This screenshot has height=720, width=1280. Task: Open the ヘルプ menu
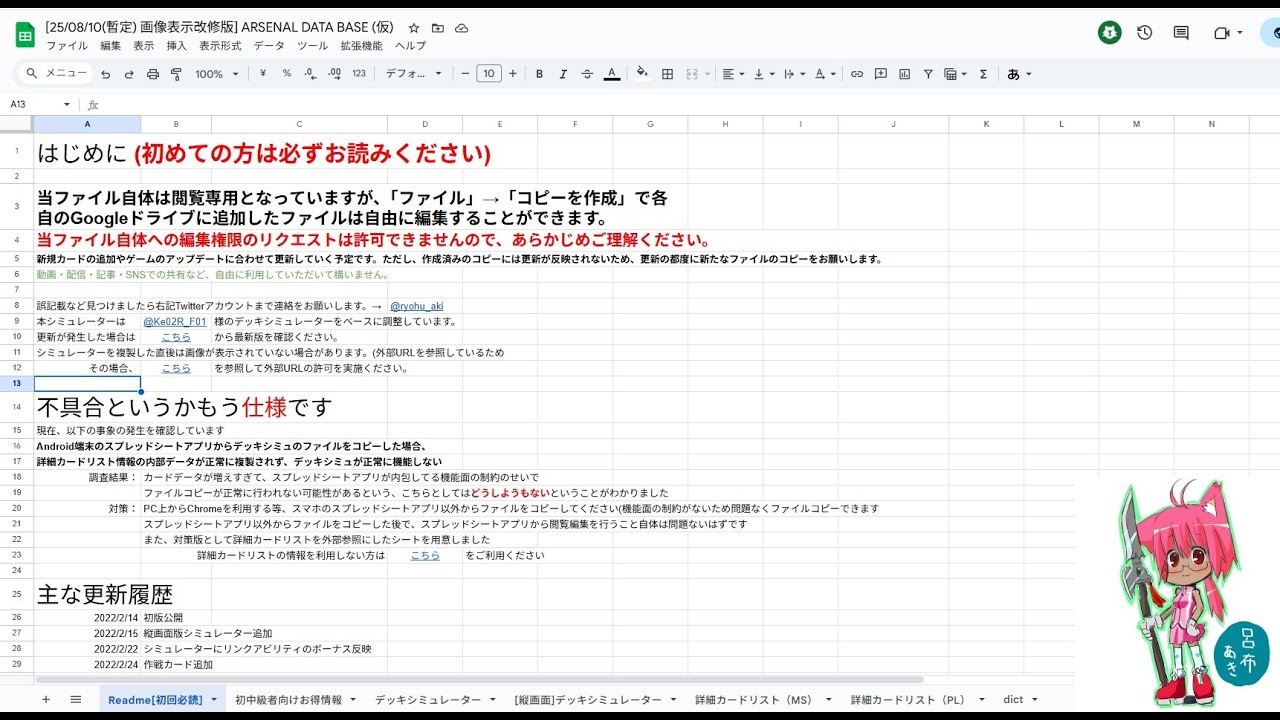[410, 46]
